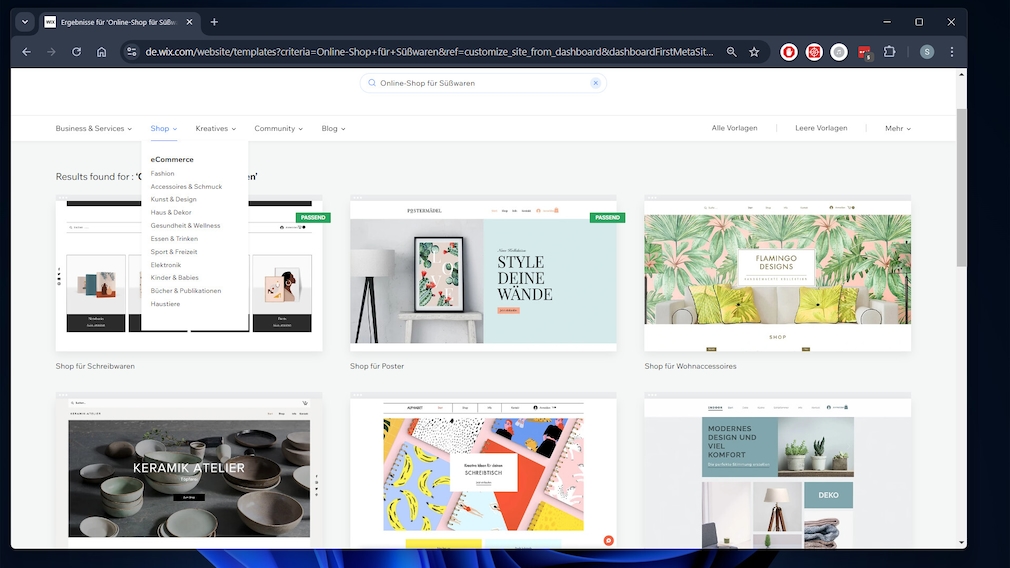This screenshot has width=1010, height=568.
Task: Open the tab search dropdown arrow
Action: [25, 22]
